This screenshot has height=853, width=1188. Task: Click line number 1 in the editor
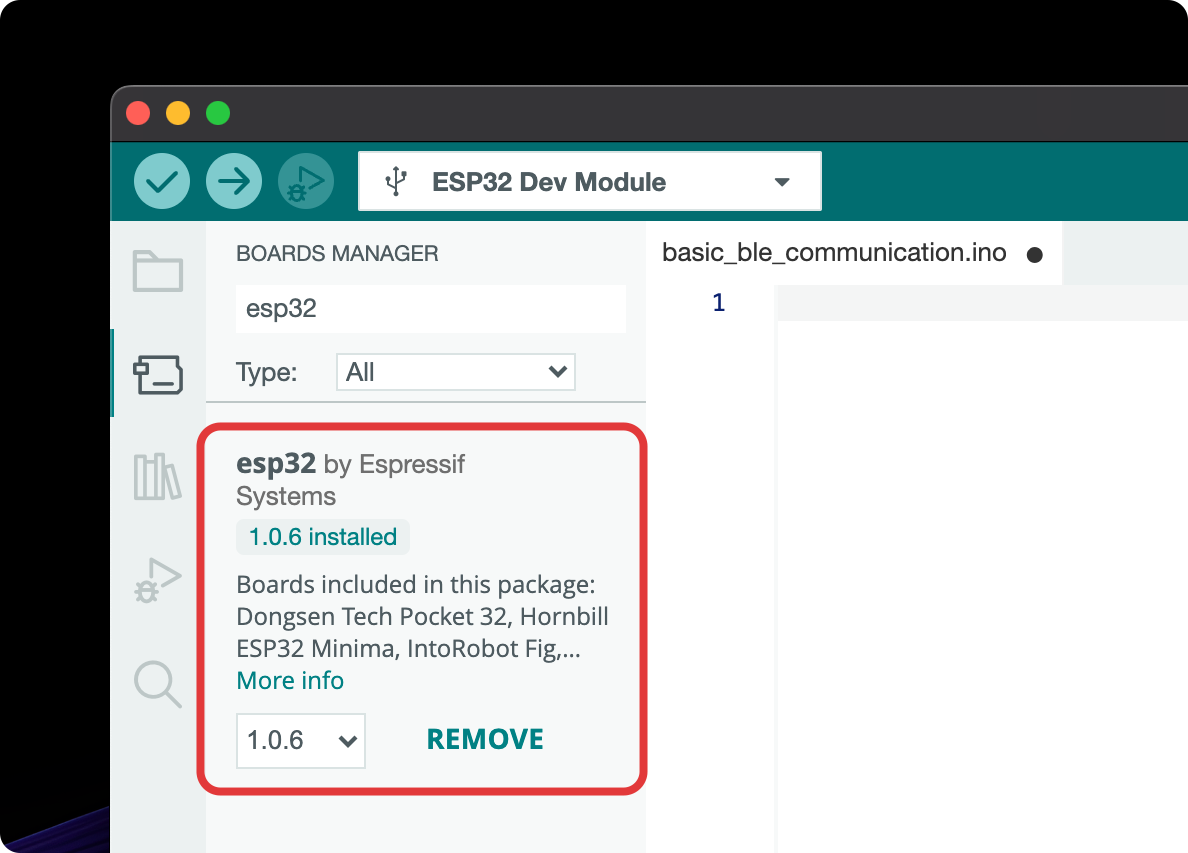pyautogui.click(x=718, y=302)
